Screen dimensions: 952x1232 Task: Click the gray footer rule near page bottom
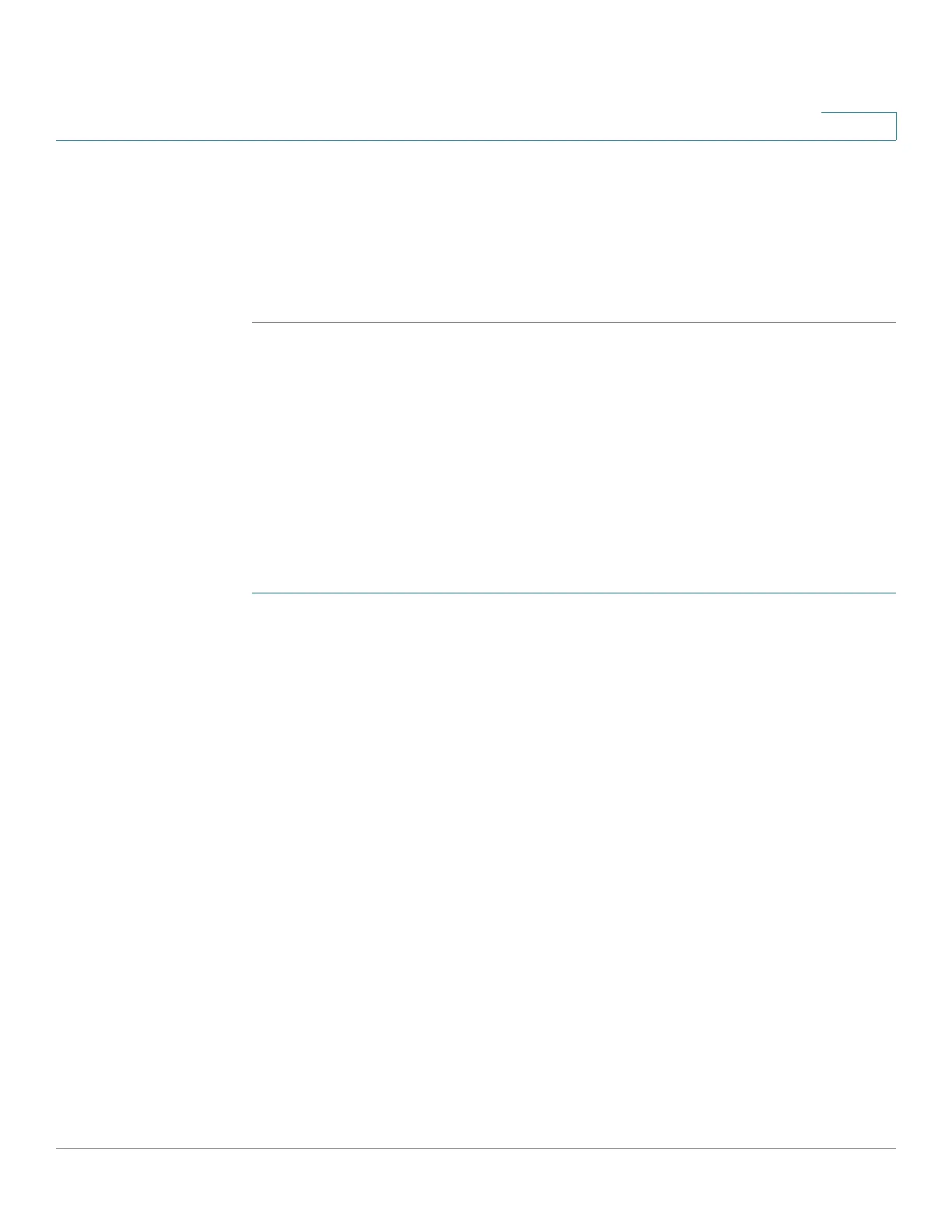(x=476, y=1148)
